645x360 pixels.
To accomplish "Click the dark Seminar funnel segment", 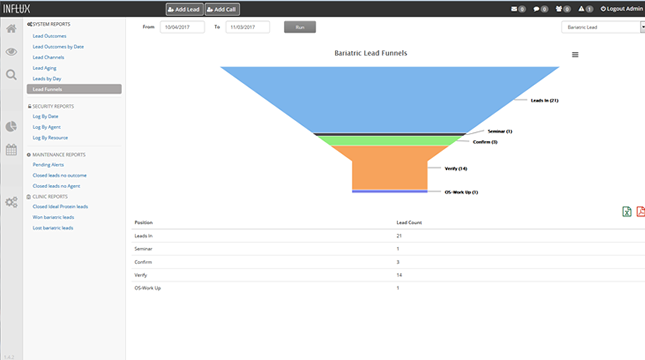I will click(x=390, y=135).
